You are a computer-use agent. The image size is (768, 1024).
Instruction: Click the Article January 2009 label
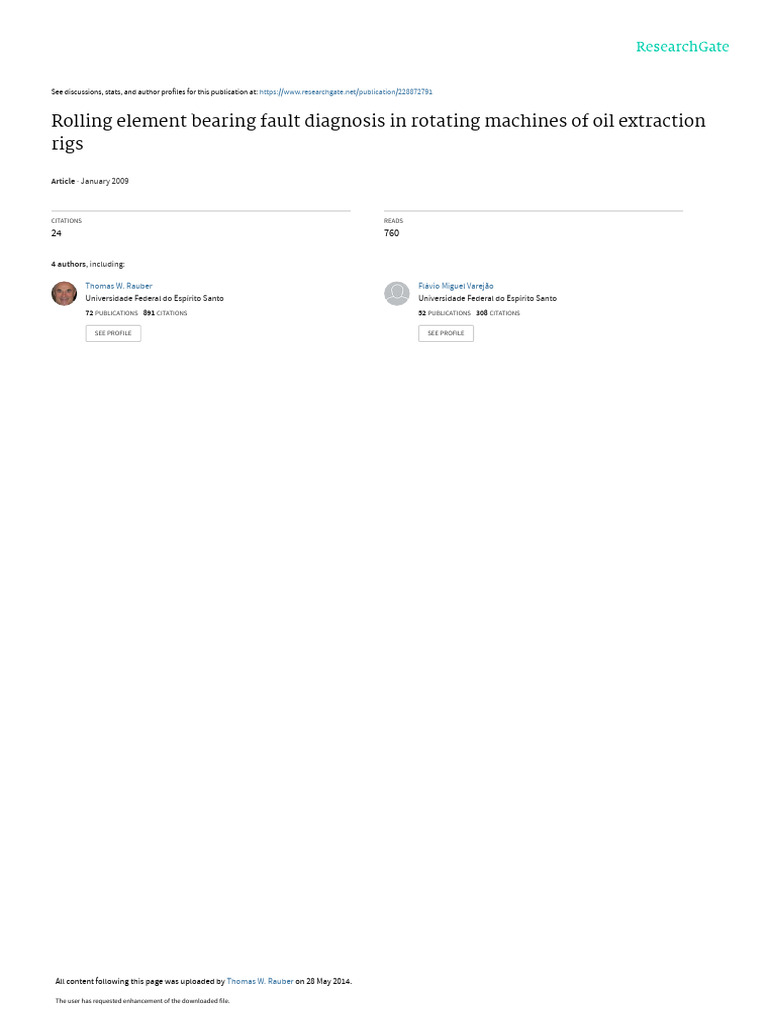[90, 181]
